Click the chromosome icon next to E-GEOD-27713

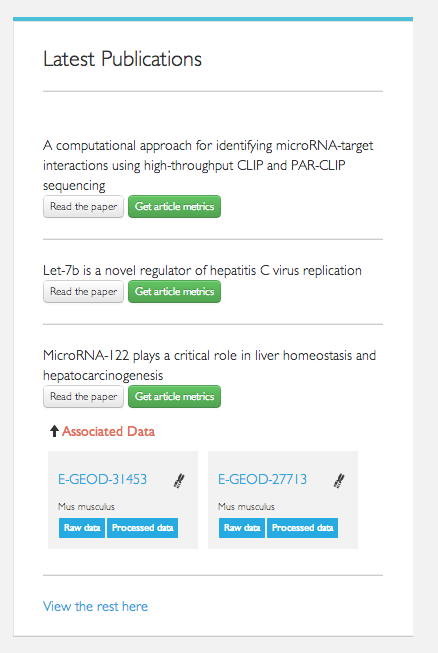coord(339,481)
